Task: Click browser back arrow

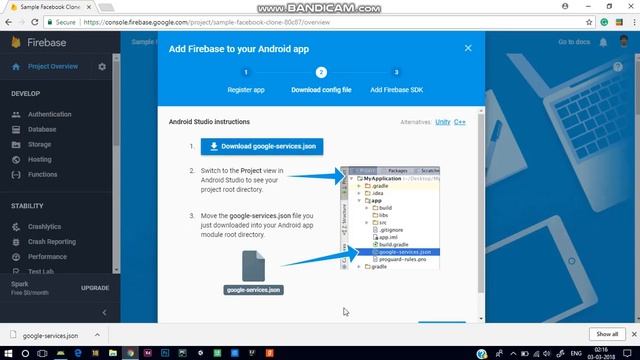Action: (x=9, y=22)
